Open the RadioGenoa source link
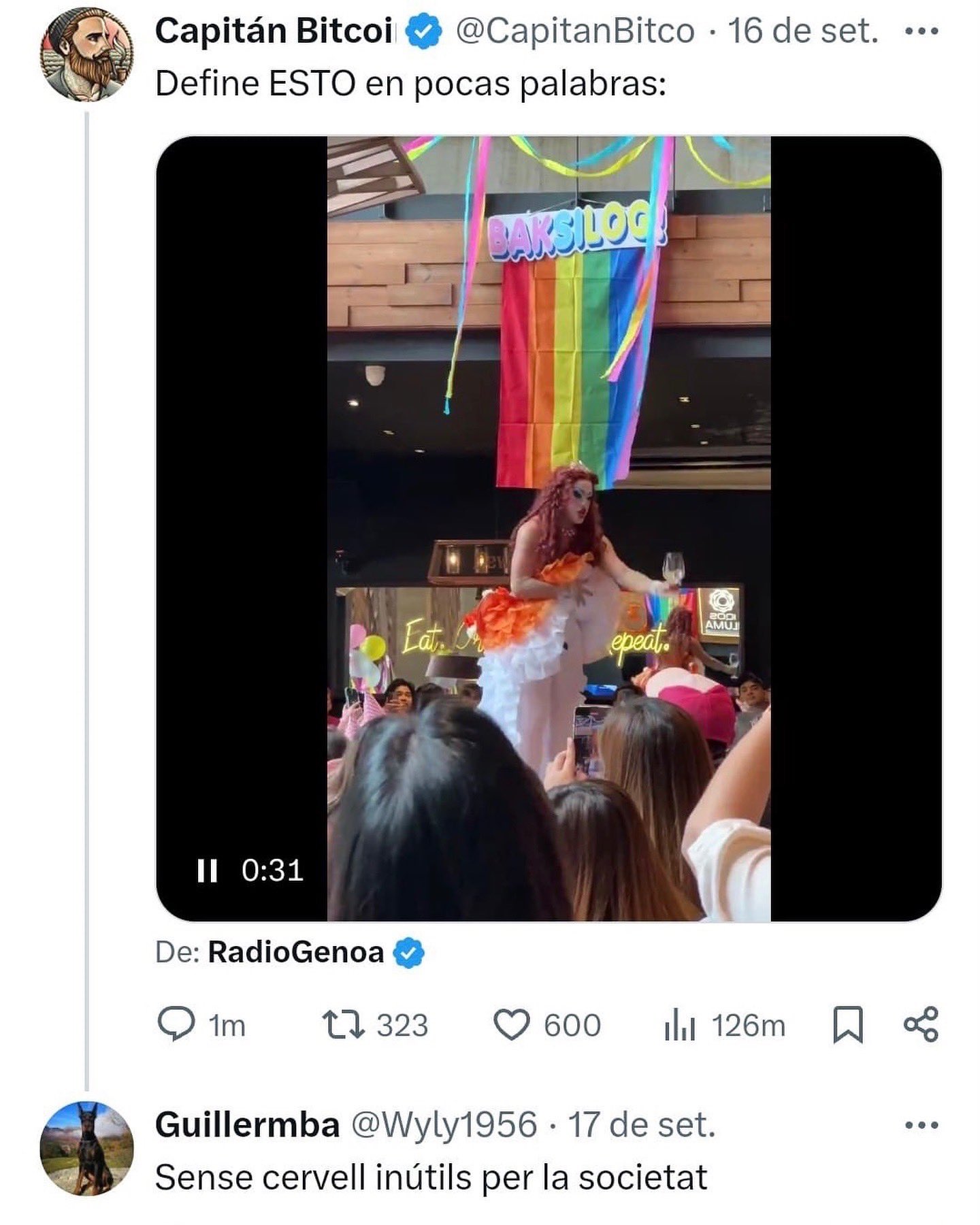 tap(295, 952)
